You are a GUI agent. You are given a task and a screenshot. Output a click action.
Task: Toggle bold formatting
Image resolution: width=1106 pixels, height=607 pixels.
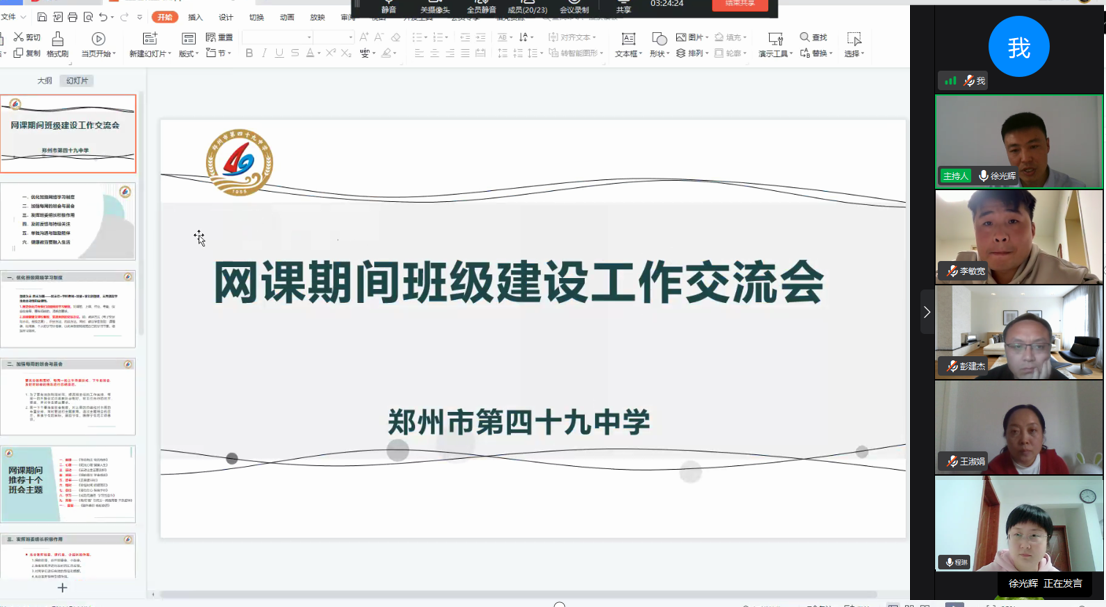(249, 53)
